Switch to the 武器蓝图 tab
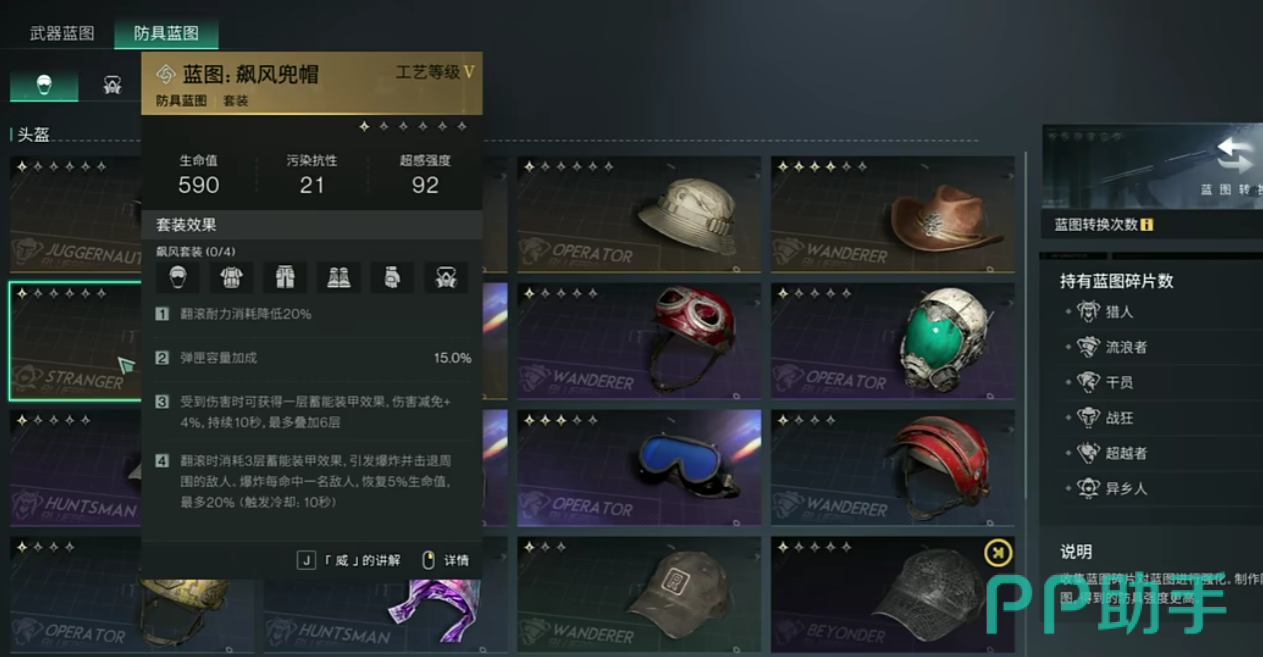 coord(62,33)
